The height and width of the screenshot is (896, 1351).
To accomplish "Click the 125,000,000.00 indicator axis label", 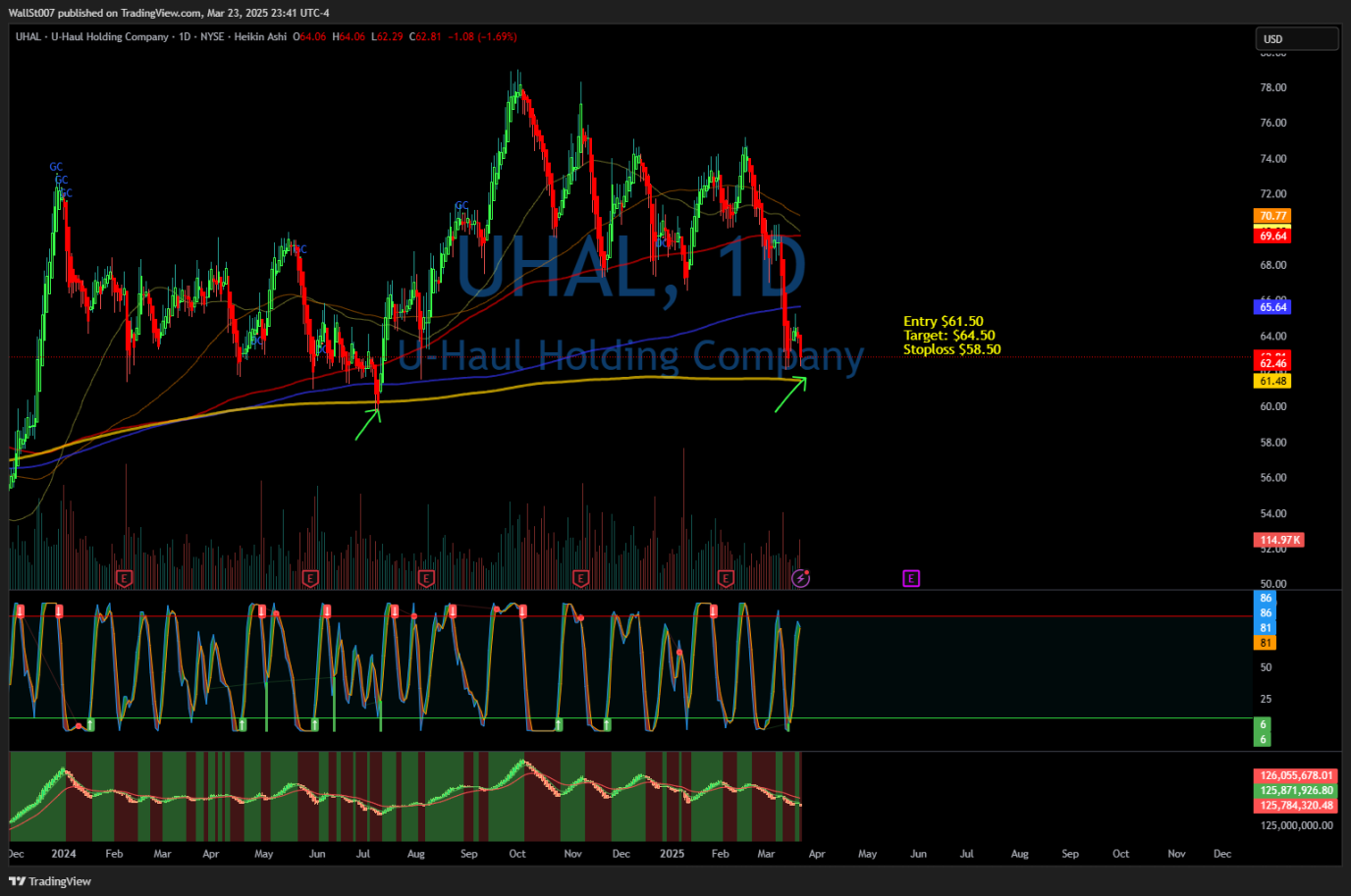I will click(1297, 825).
